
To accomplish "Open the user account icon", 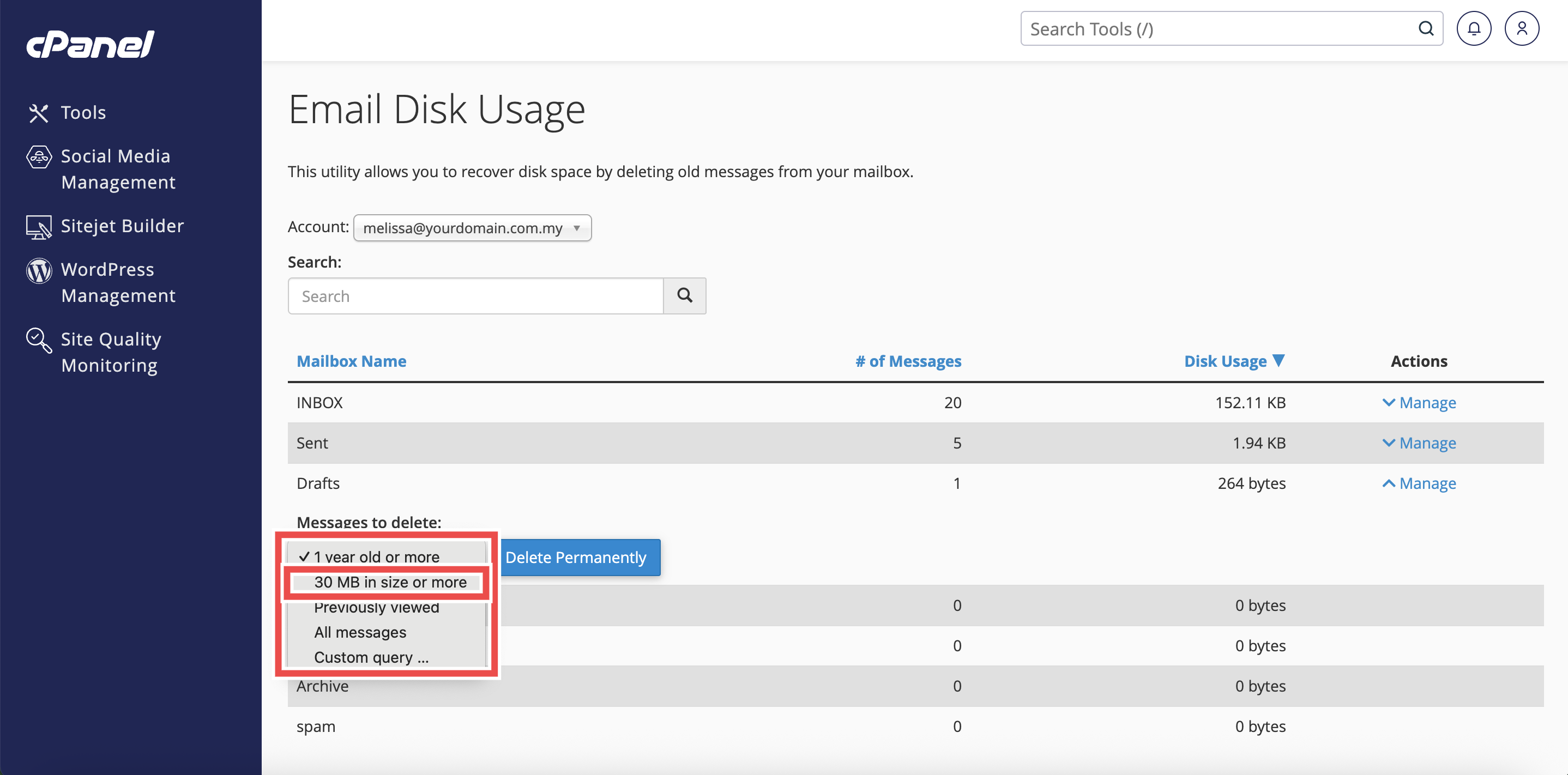I will click(1521, 28).
